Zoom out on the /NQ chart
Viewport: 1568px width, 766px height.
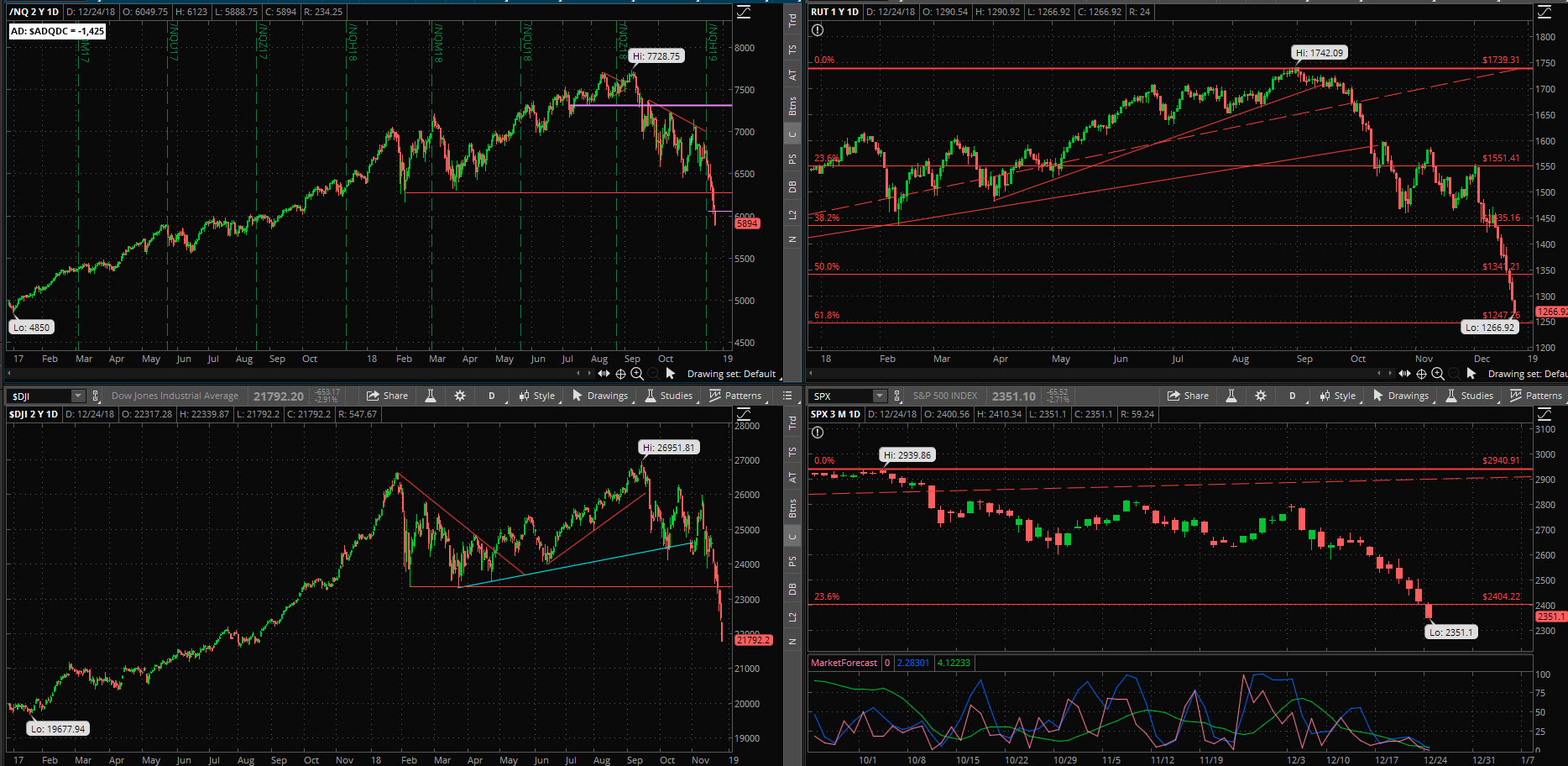coord(653,374)
